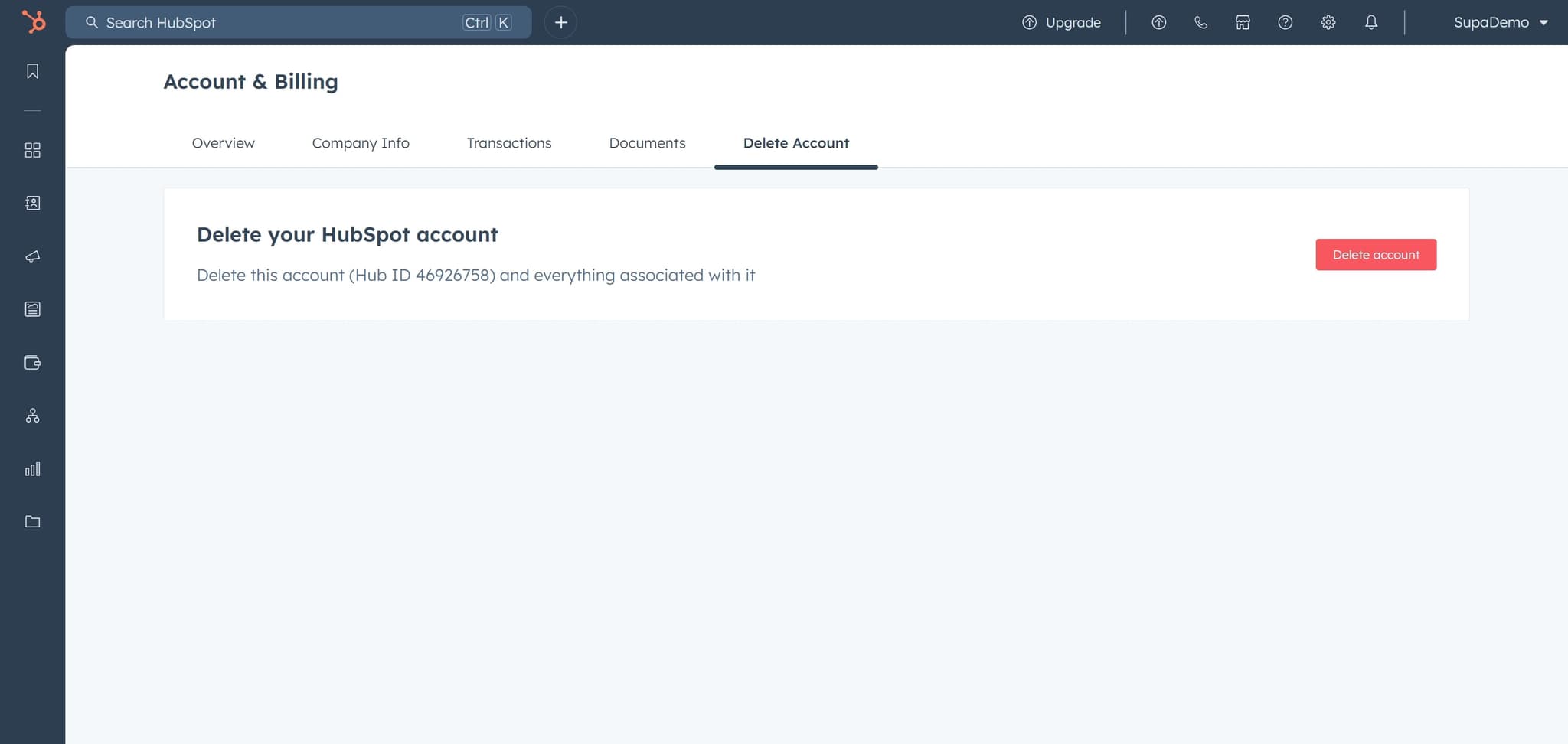Open the create menu plus button
The image size is (1568, 744).
point(560,22)
